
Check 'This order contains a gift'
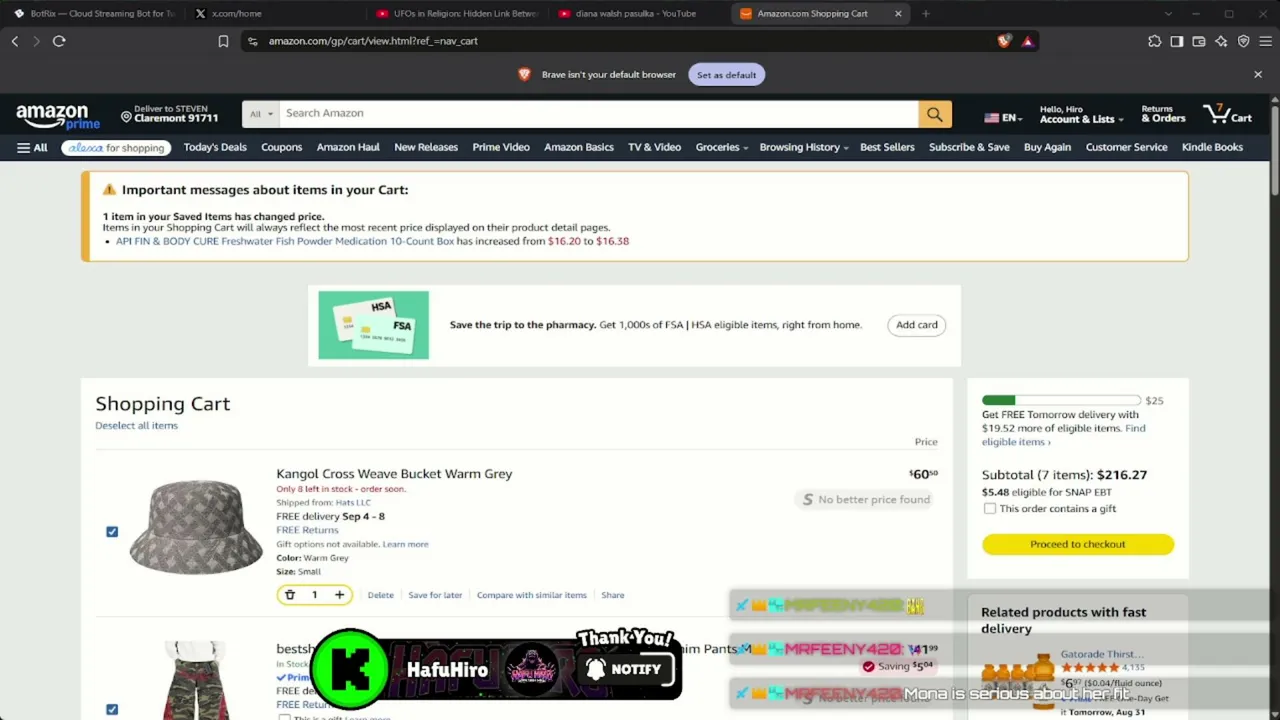tap(990, 509)
